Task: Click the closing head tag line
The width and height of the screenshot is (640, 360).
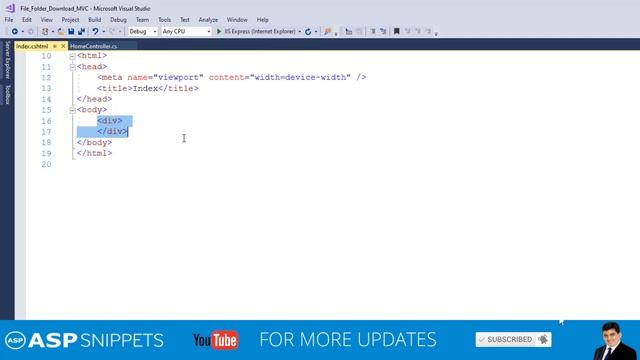Action: (94, 99)
